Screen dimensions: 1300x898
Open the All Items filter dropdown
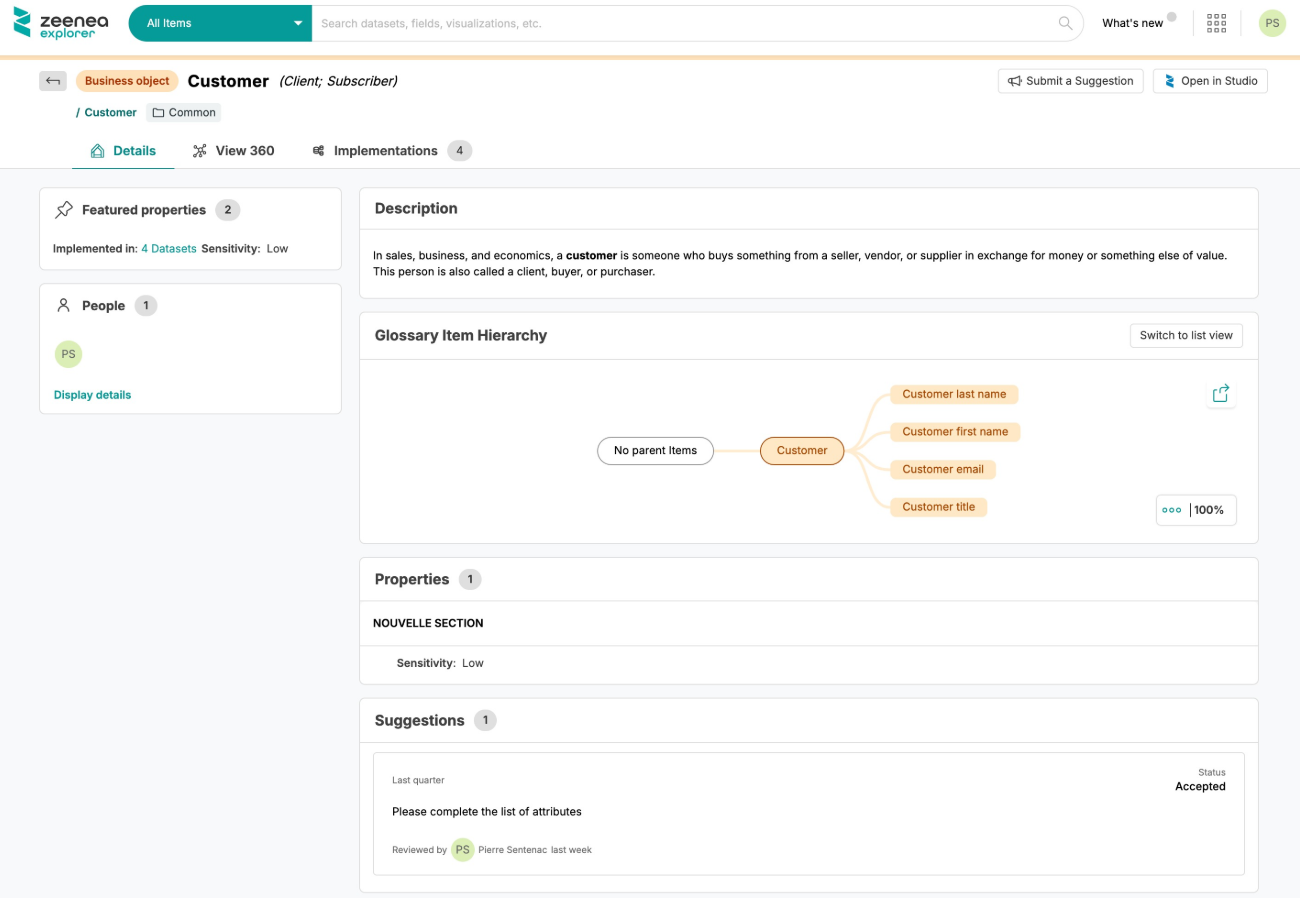pos(220,23)
